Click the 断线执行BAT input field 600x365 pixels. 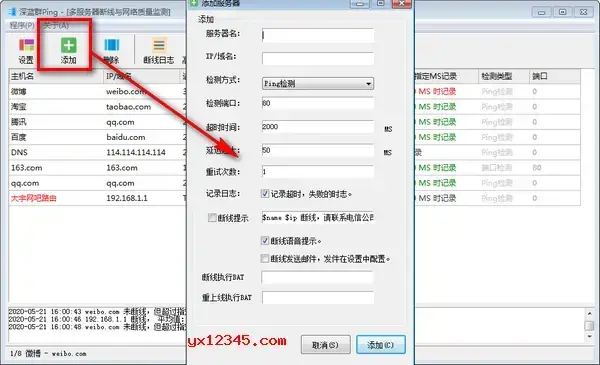318,277
